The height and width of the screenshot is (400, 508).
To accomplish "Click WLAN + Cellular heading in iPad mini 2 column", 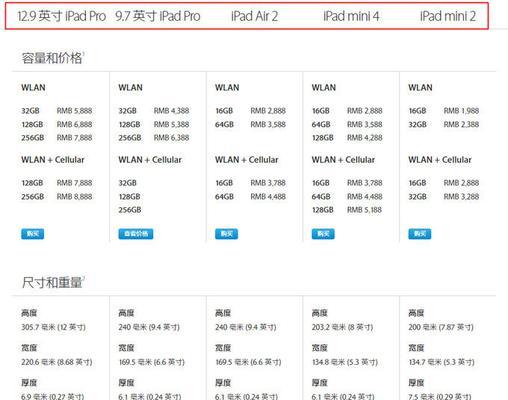I will (440, 160).
